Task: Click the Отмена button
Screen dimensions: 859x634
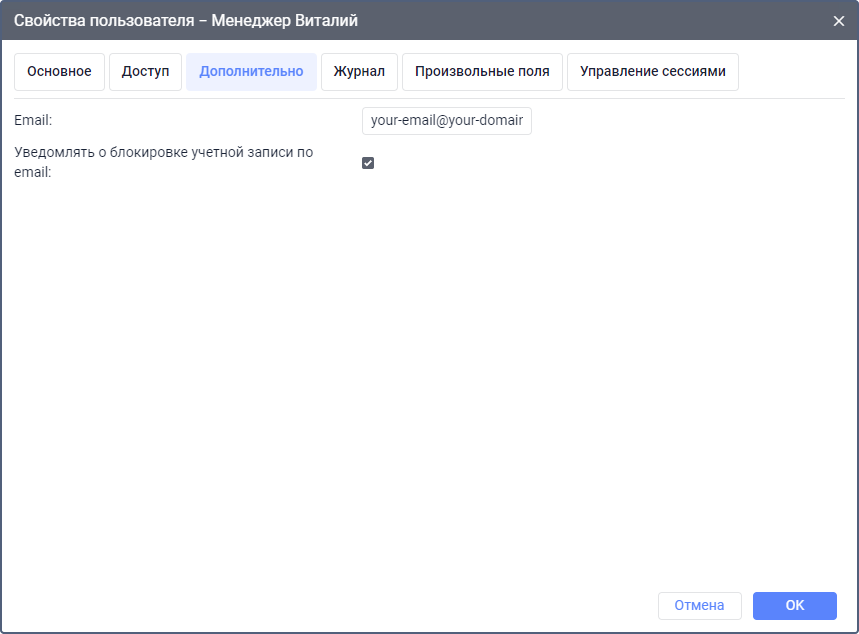Action: click(x=700, y=606)
